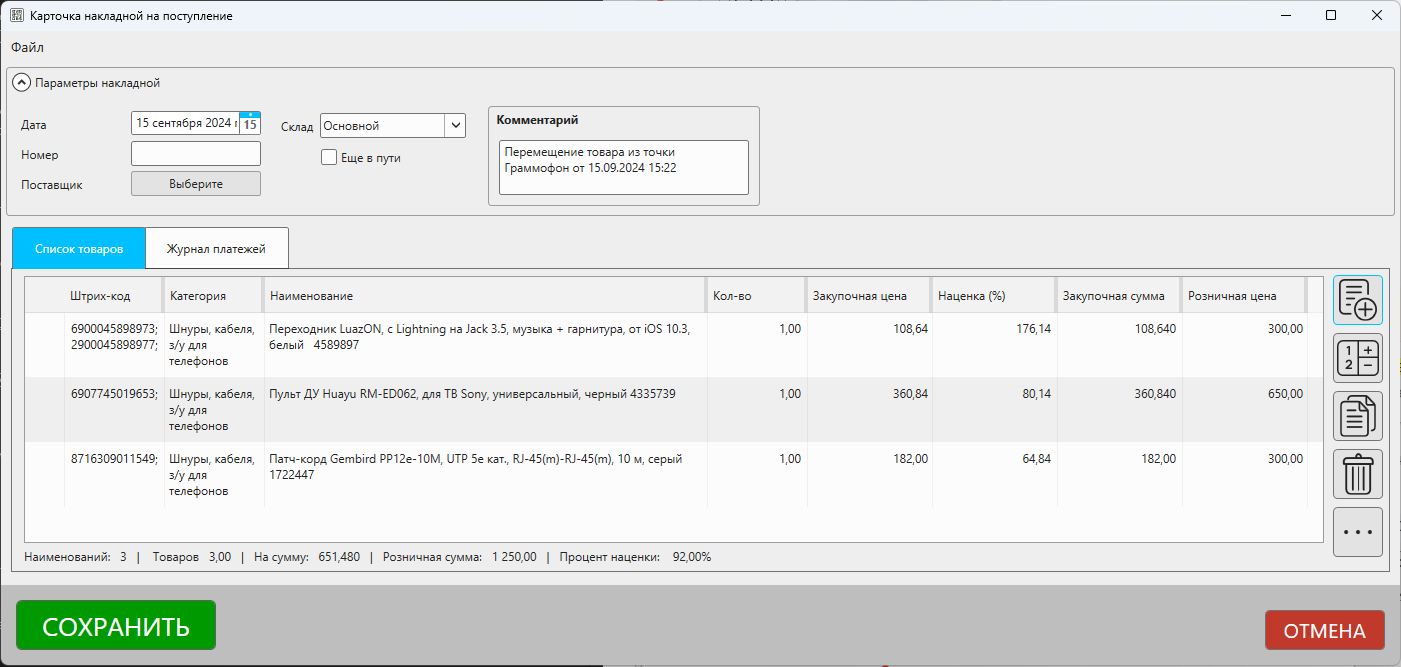The width and height of the screenshot is (1401, 667).
Task: Select the "Список товаров" tab
Action: tap(79, 248)
